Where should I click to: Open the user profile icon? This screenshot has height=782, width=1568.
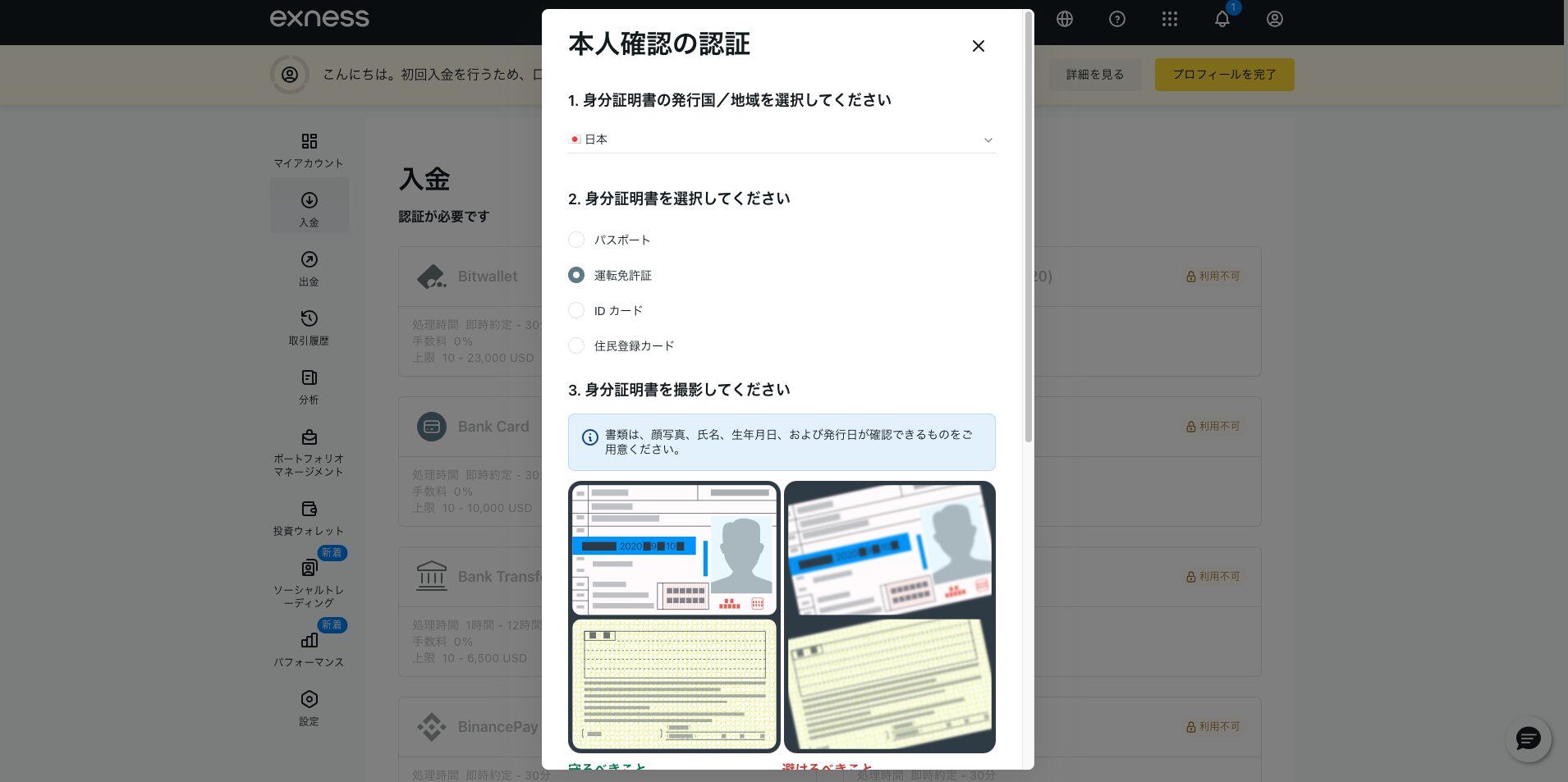(x=1275, y=19)
